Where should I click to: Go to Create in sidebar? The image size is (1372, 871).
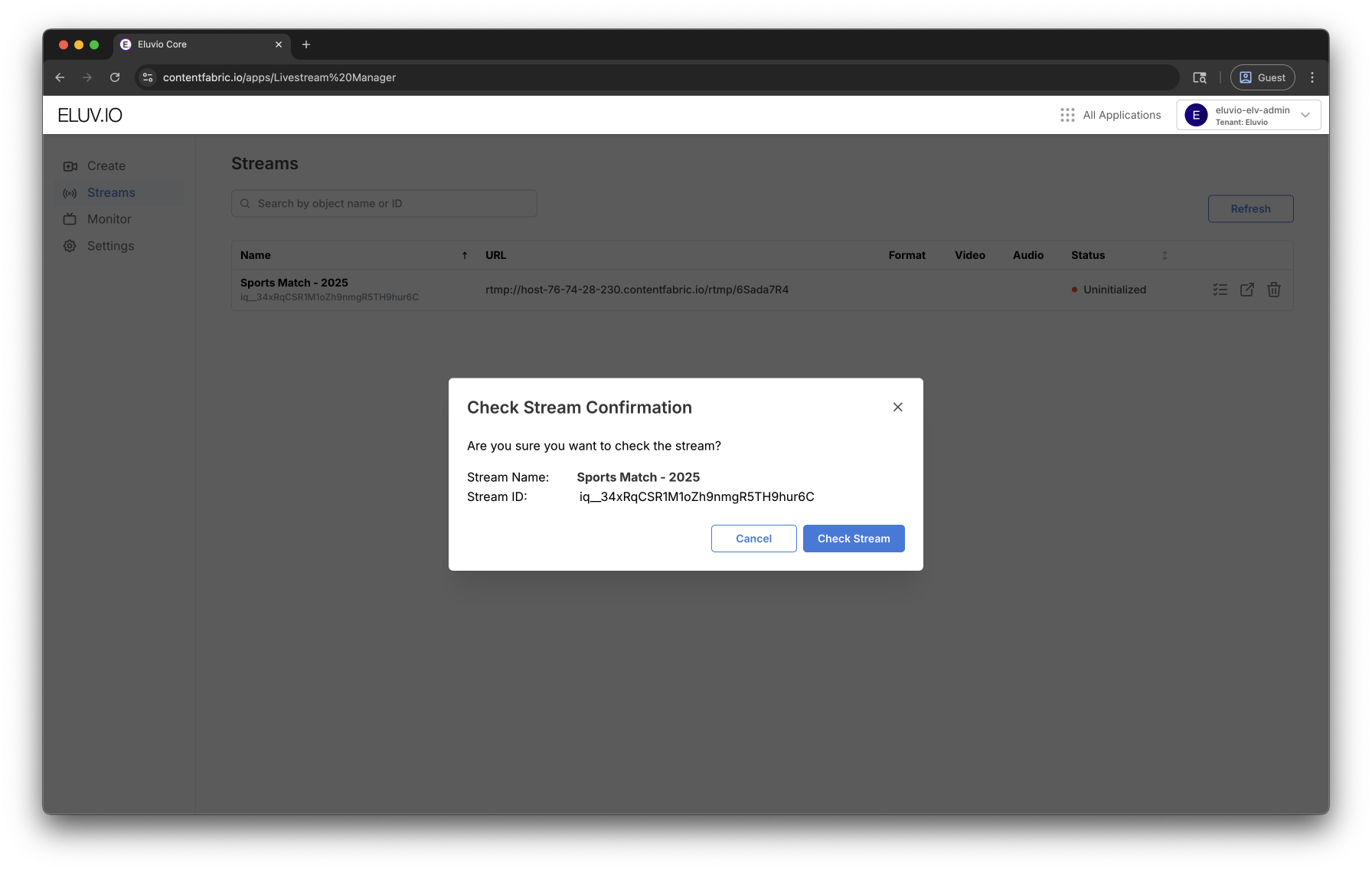coord(106,166)
